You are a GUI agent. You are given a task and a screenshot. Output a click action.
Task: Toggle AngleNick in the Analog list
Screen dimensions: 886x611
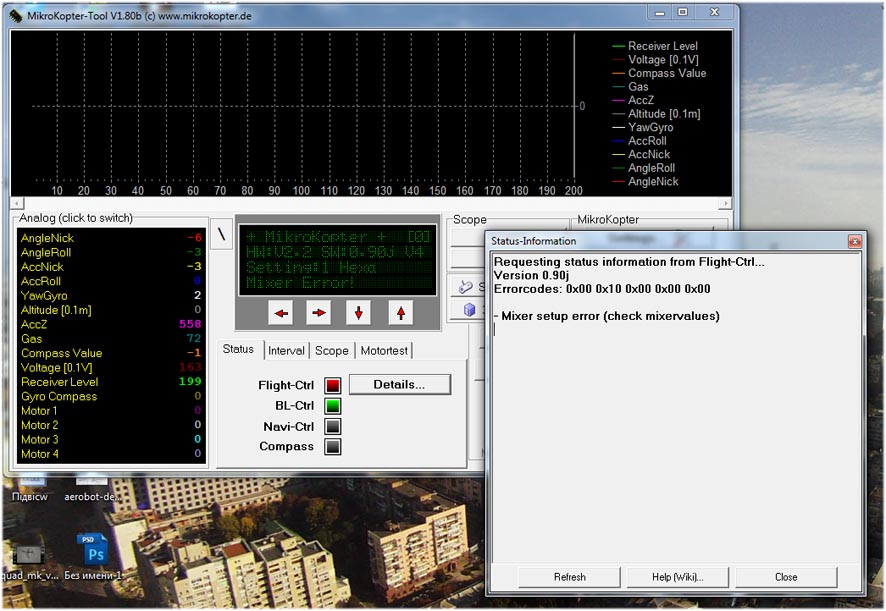(x=47, y=238)
